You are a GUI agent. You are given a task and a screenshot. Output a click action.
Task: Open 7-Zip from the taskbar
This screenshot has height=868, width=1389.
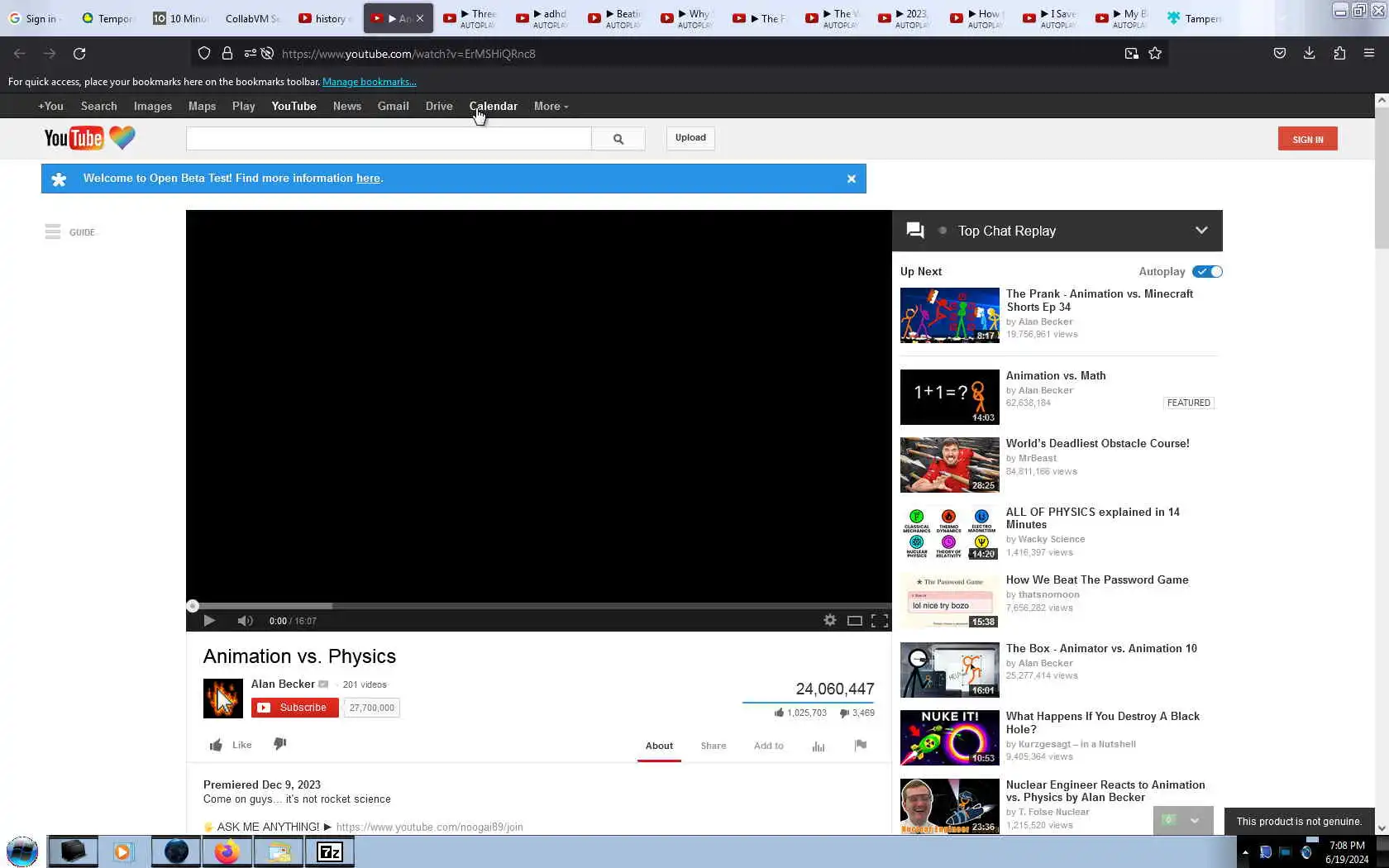tap(330, 851)
